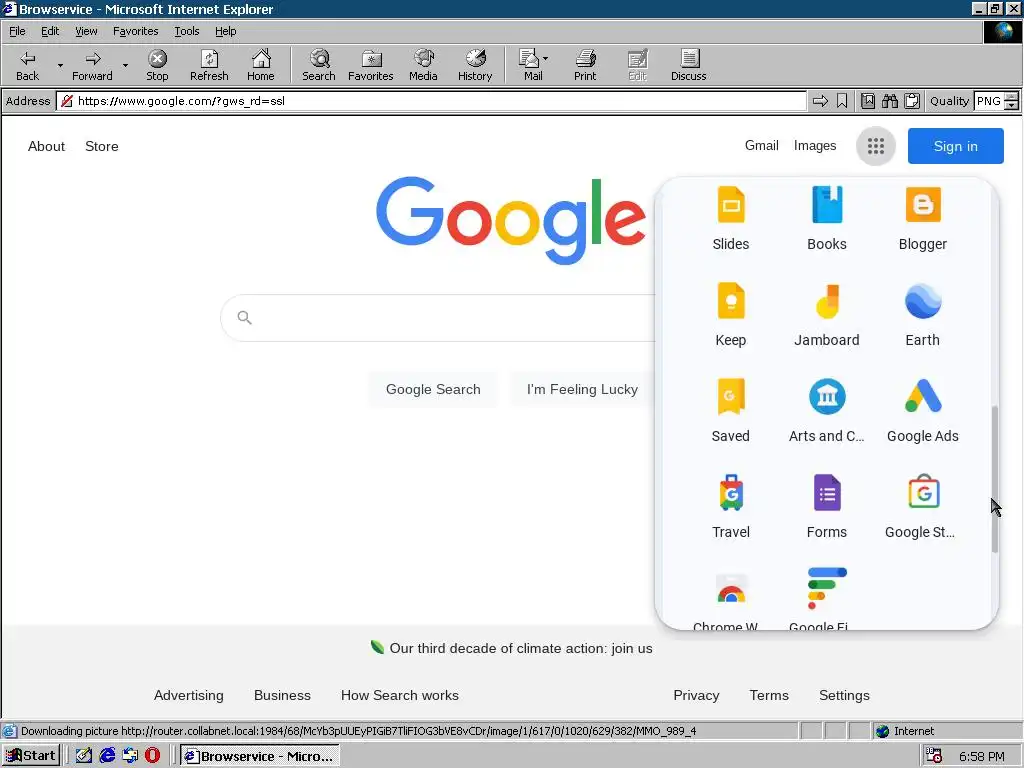Open the Gmail link
The width and height of the screenshot is (1024, 768).
[761, 145]
